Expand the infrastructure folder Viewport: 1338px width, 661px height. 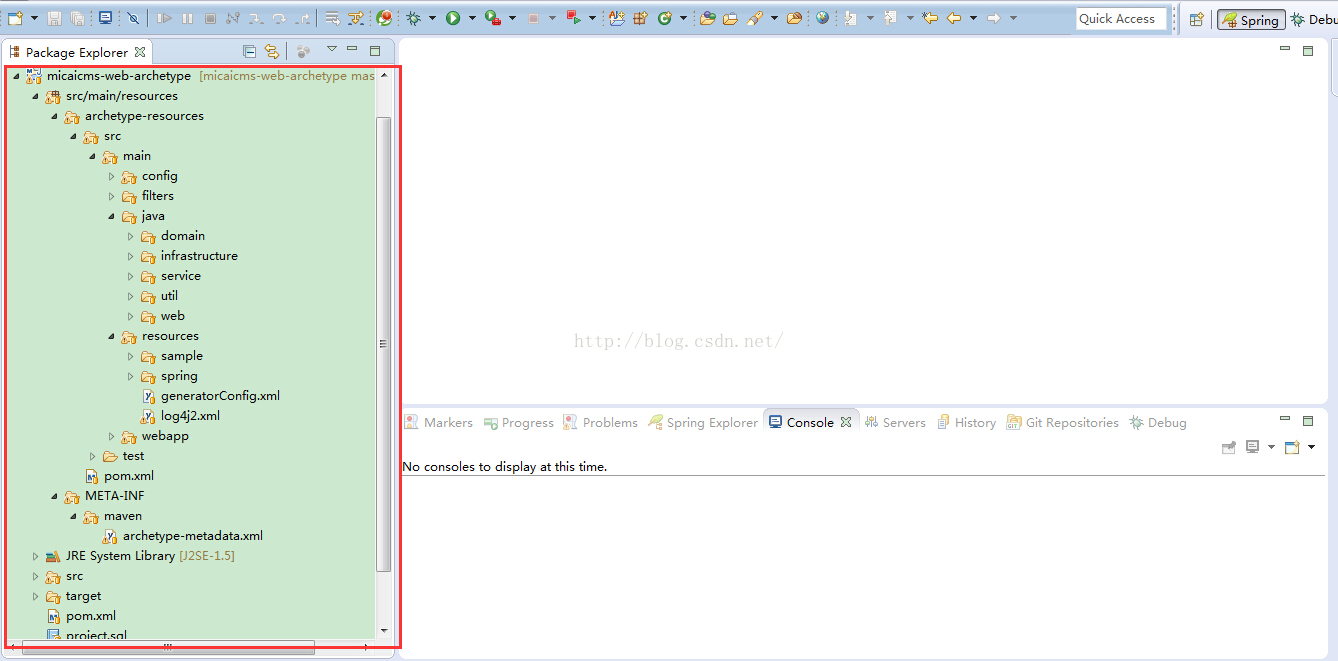[131, 256]
